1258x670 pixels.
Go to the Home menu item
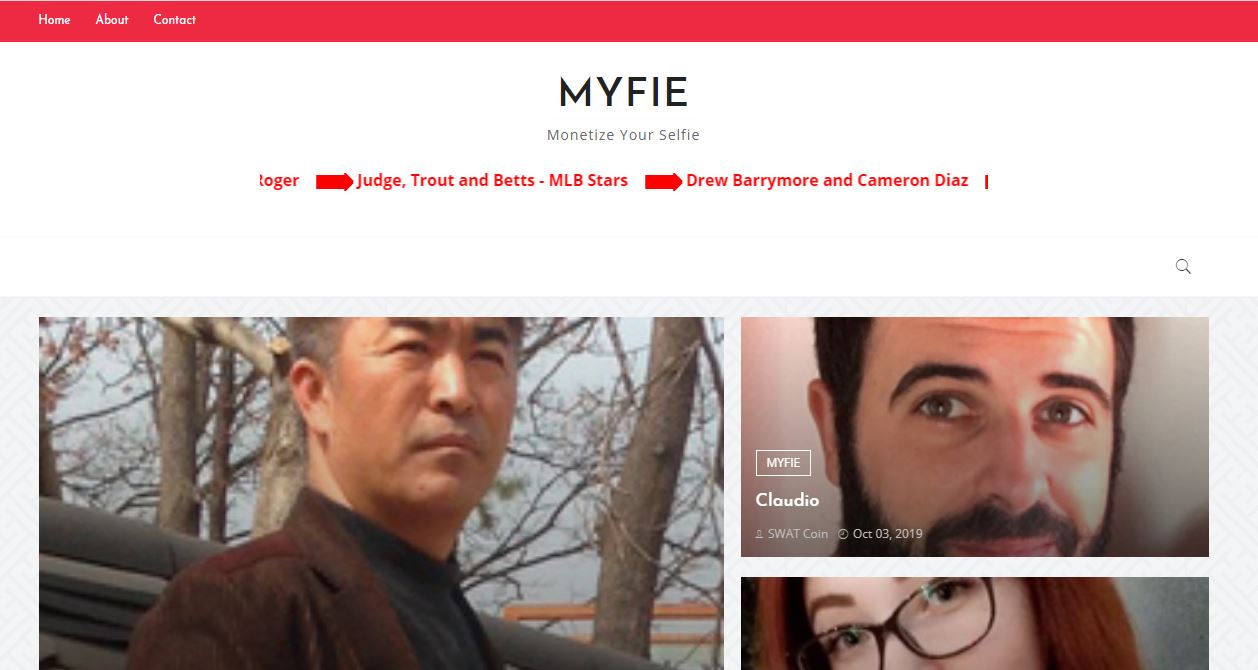[x=54, y=19]
